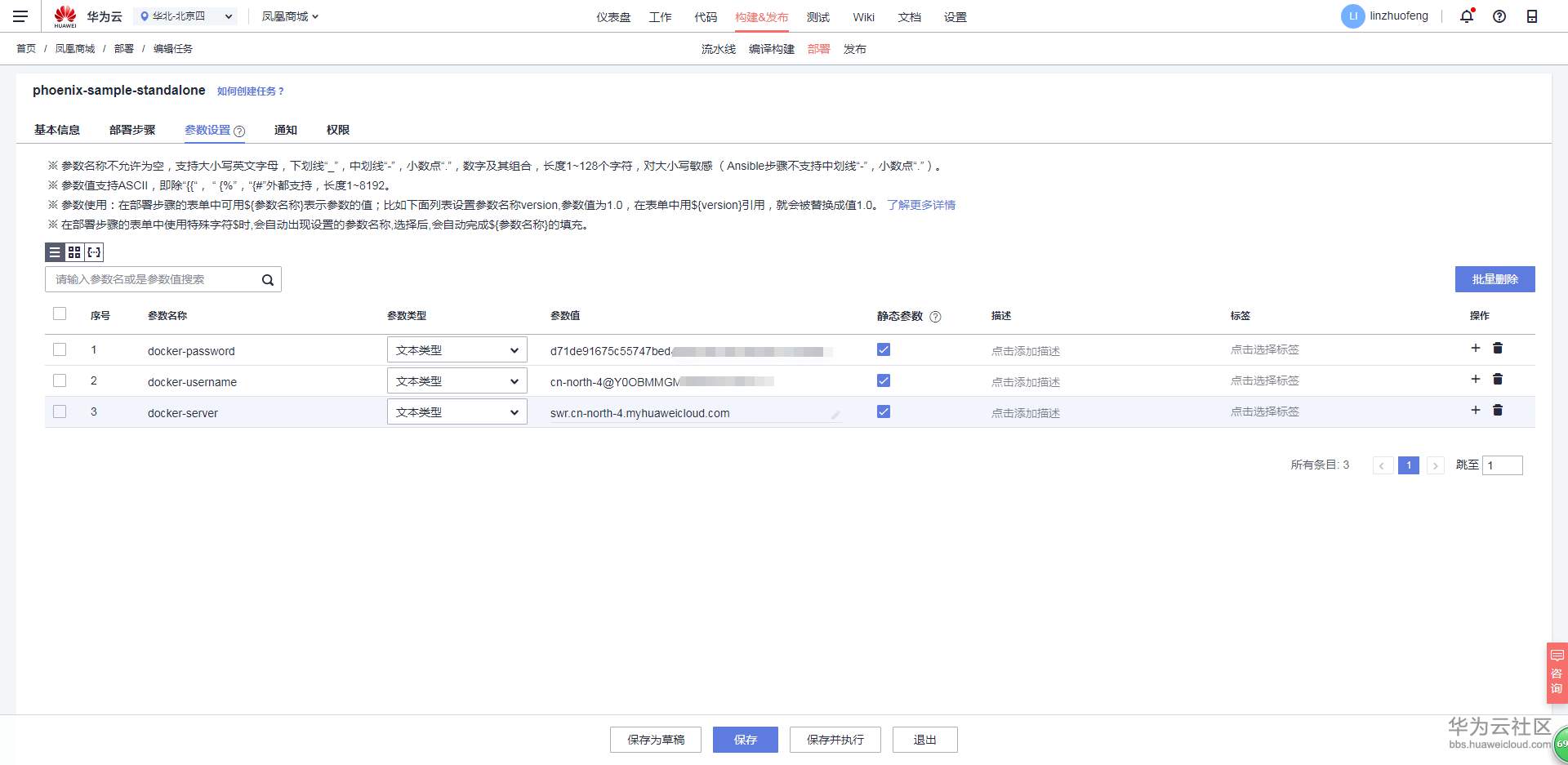Delete the docker-server parameter
Viewport: 1568px width, 765px height.
(x=1498, y=410)
